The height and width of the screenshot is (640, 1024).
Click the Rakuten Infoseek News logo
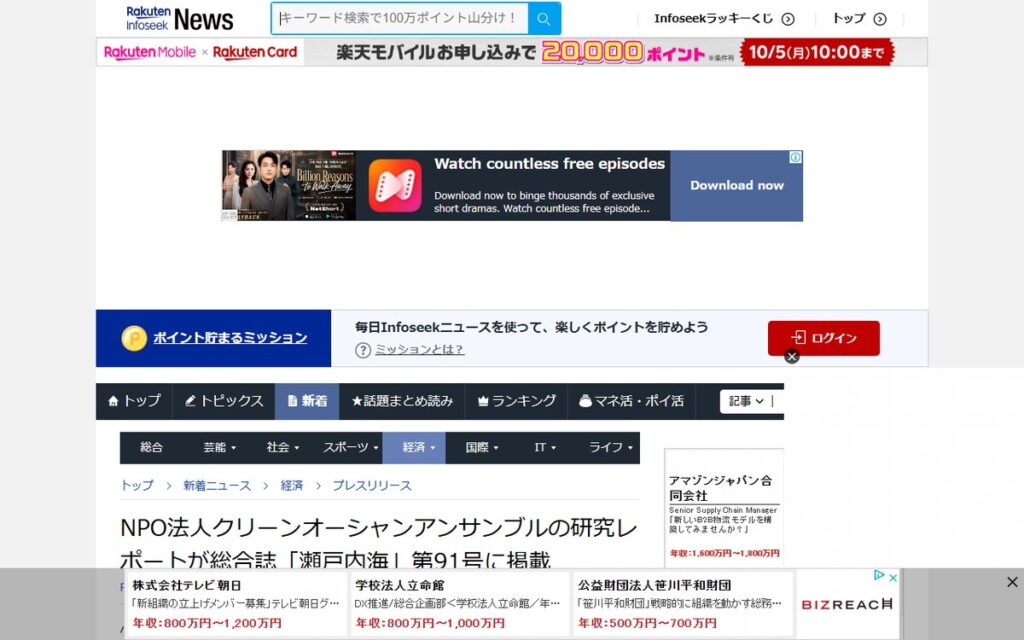pos(180,19)
